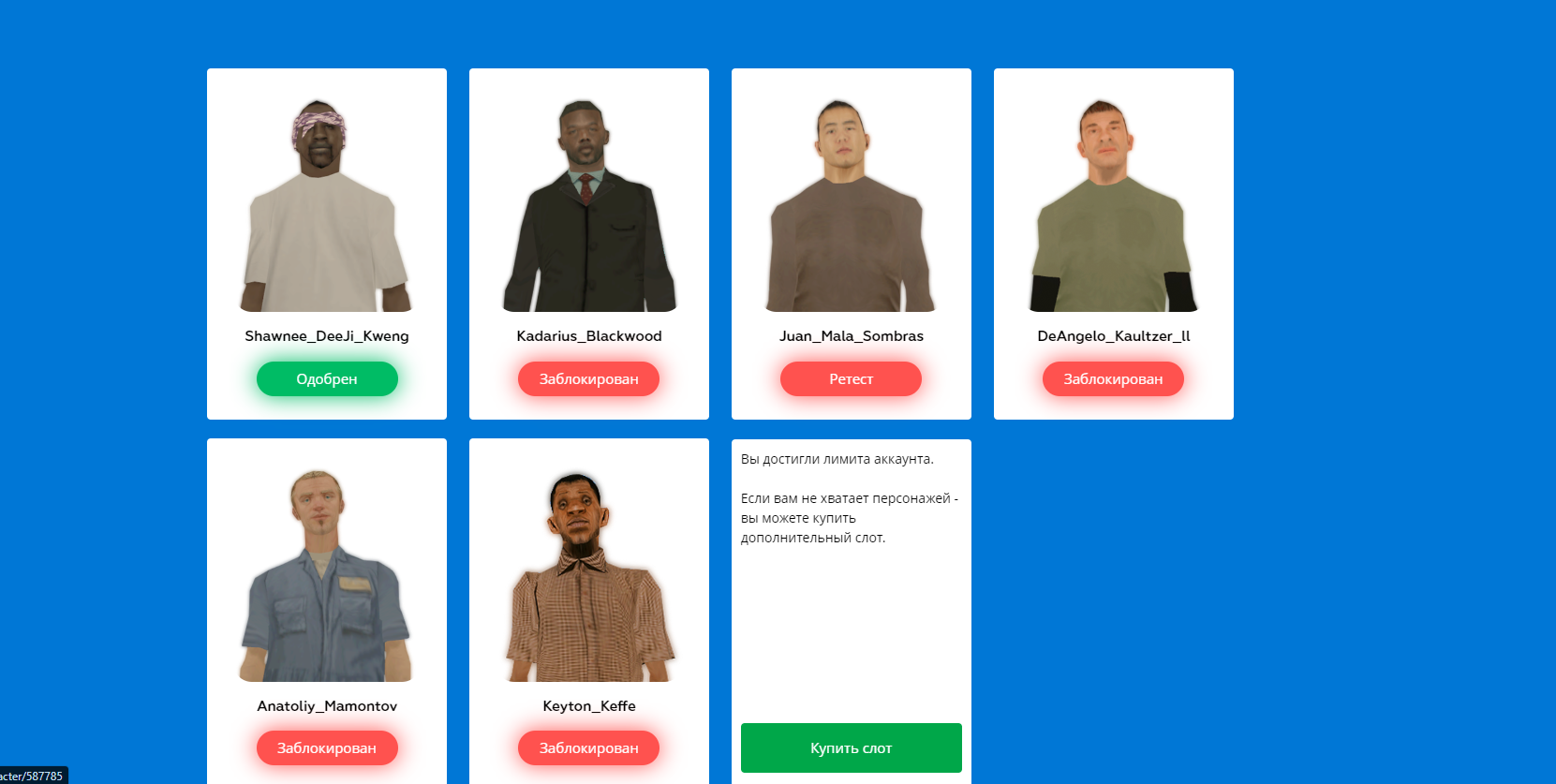
Task: Open Shawnee_DeeJi_Kweng character avatar
Action: [x=326, y=205]
